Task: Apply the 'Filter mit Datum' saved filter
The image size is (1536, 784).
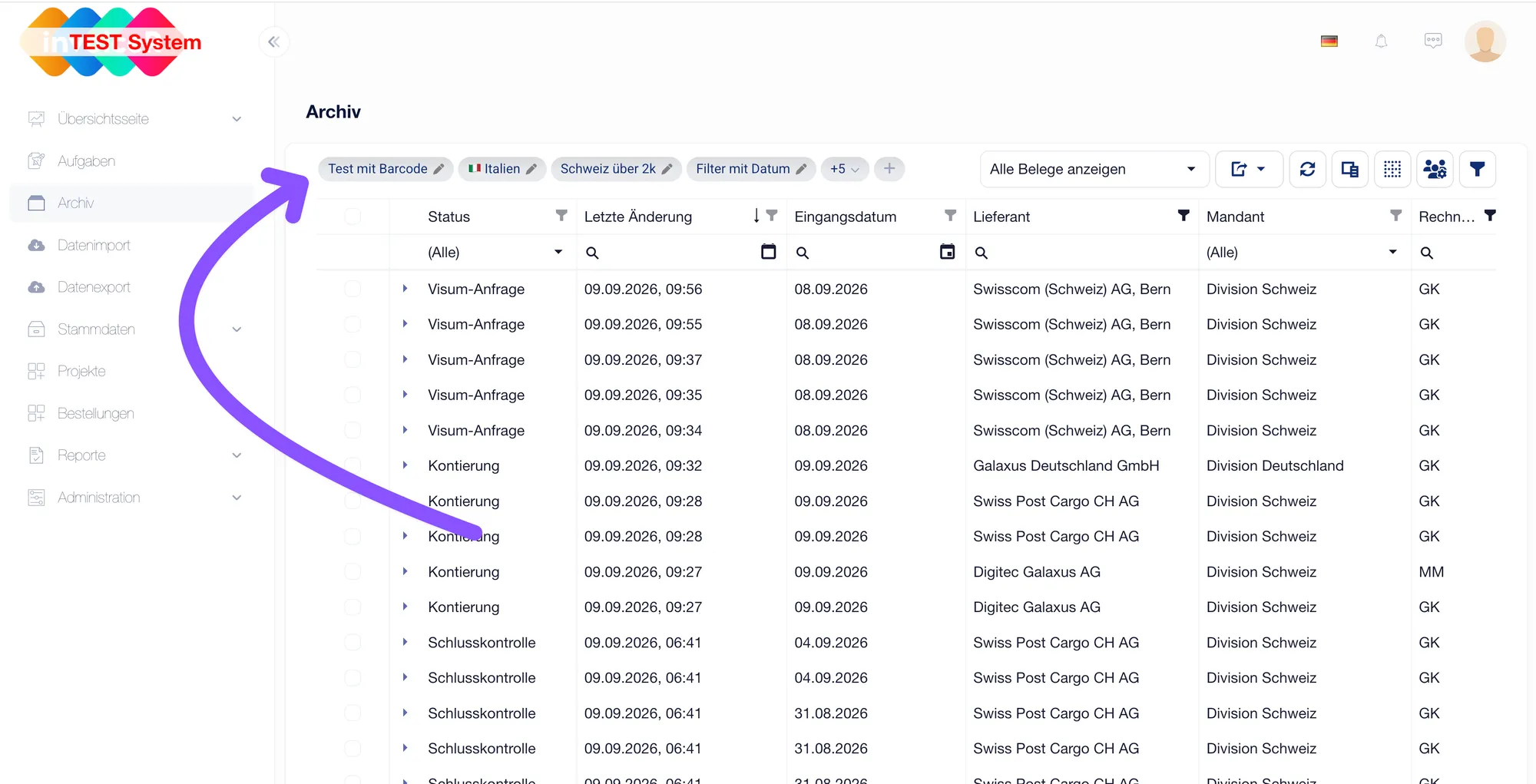Action: click(743, 169)
